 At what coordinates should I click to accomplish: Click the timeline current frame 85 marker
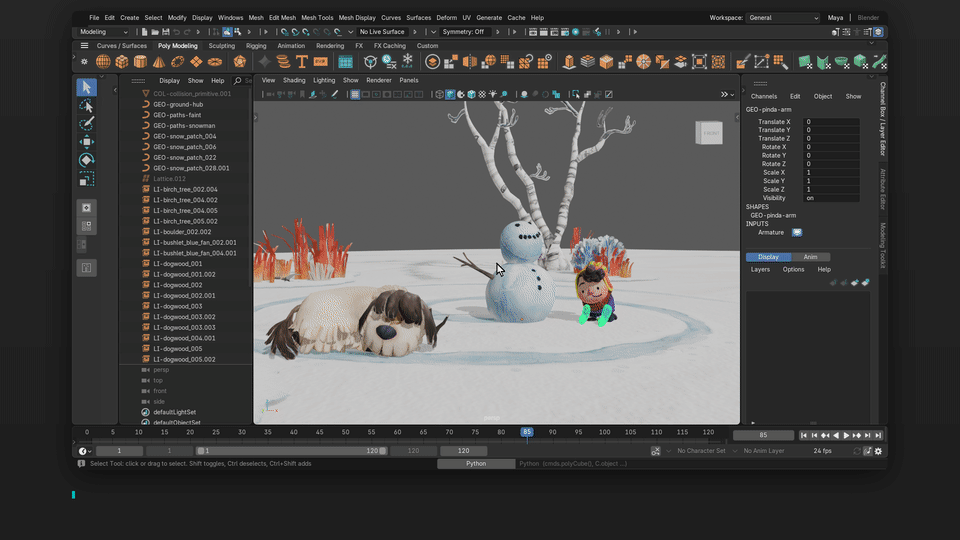[527, 432]
